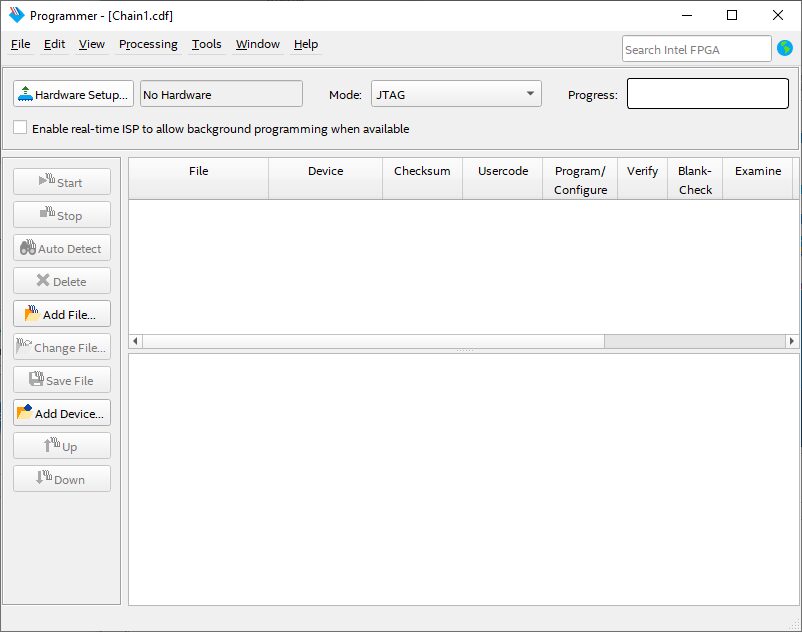This screenshot has width=802, height=632.
Task: Open the Mode dropdown set to JTAG
Action: (x=456, y=94)
